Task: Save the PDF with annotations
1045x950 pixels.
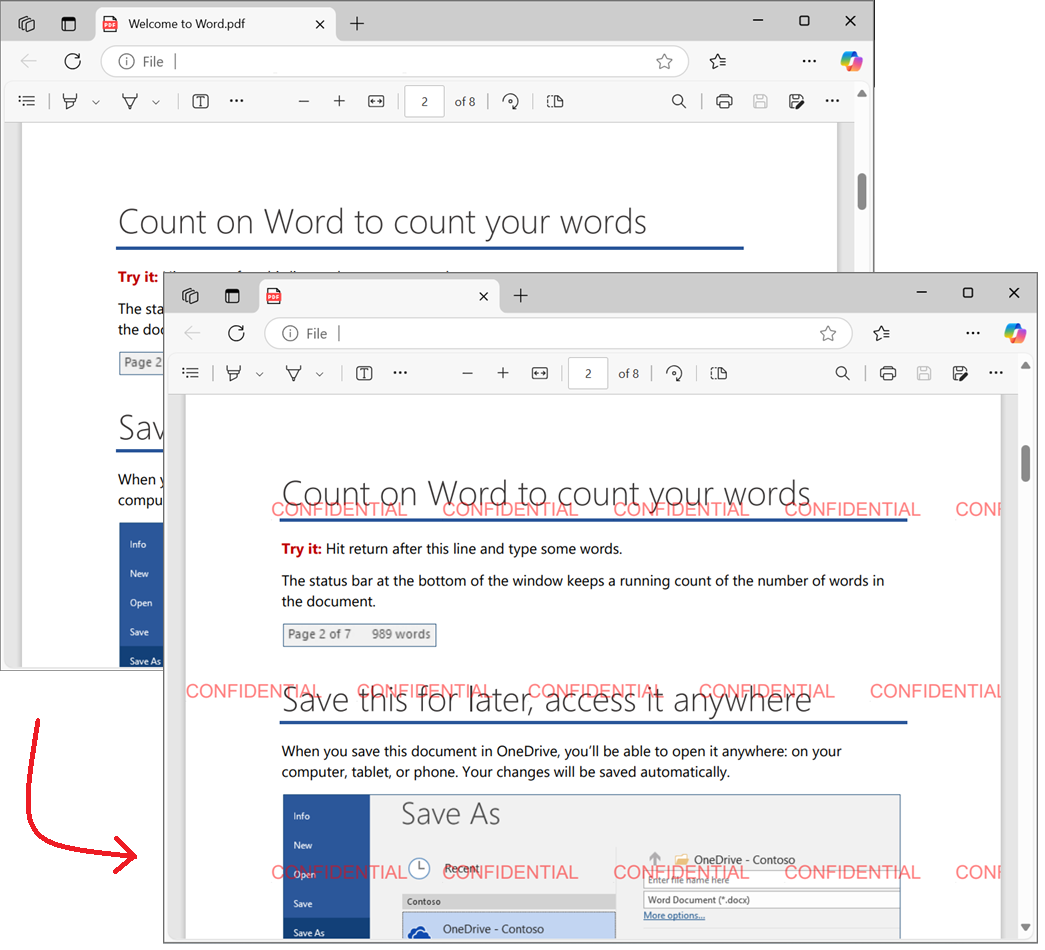Action: click(960, 373)
